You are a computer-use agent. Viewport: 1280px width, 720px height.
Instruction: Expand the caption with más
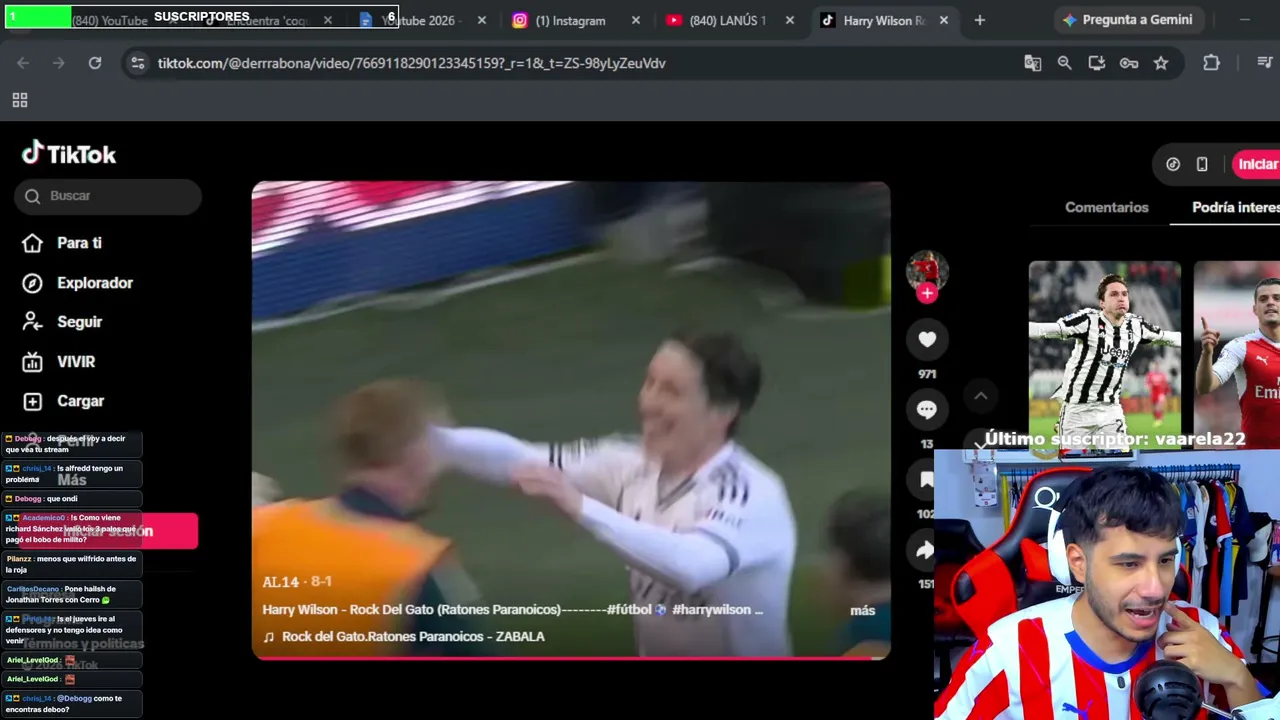(863, 610)
